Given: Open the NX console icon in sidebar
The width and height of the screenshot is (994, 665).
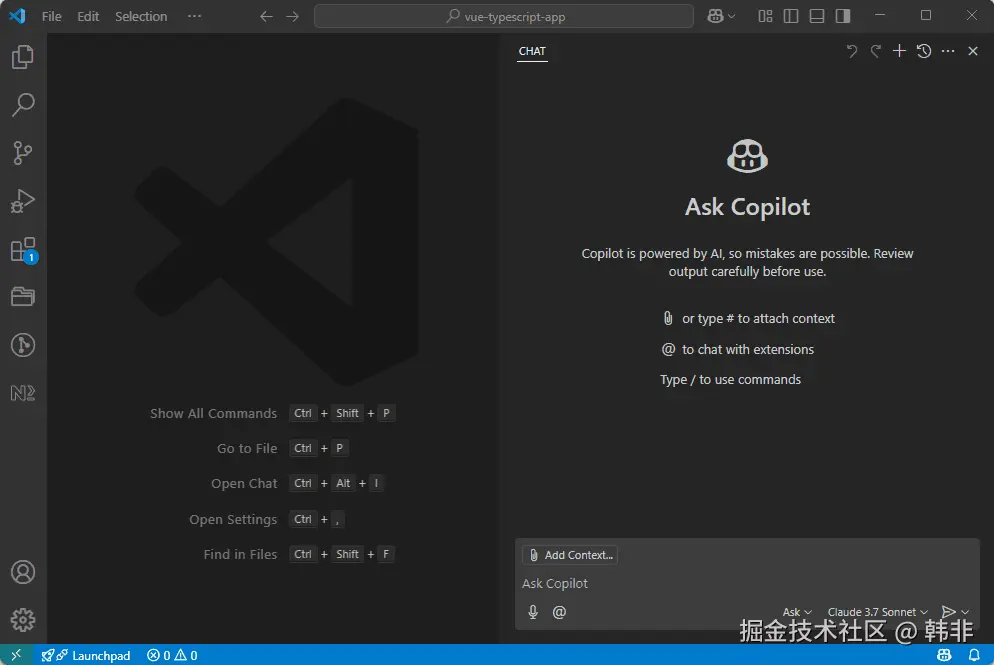Looking at the screenshot, I should coord(23,393).
